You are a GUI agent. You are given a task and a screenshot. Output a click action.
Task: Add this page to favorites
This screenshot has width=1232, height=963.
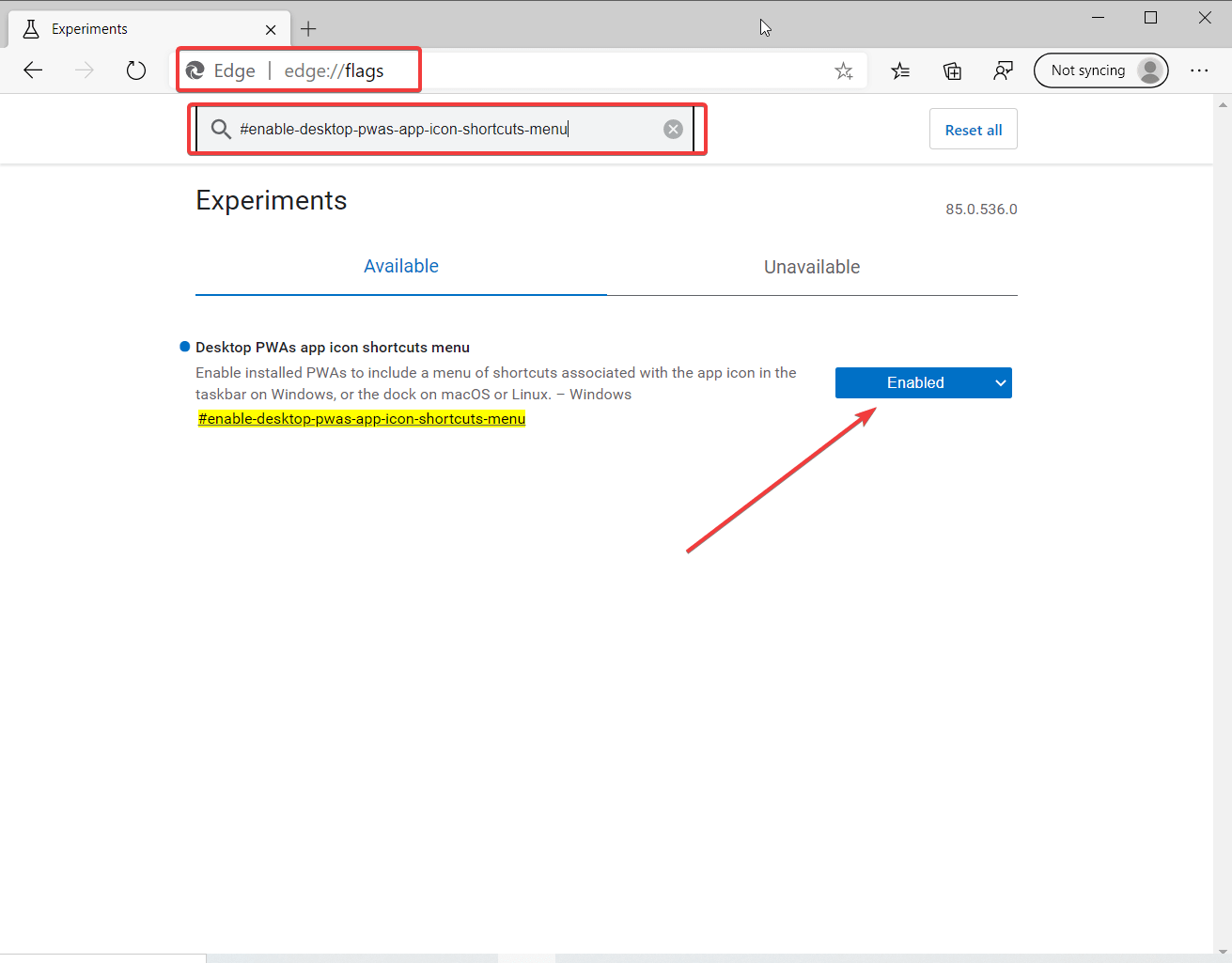point(844,70)
